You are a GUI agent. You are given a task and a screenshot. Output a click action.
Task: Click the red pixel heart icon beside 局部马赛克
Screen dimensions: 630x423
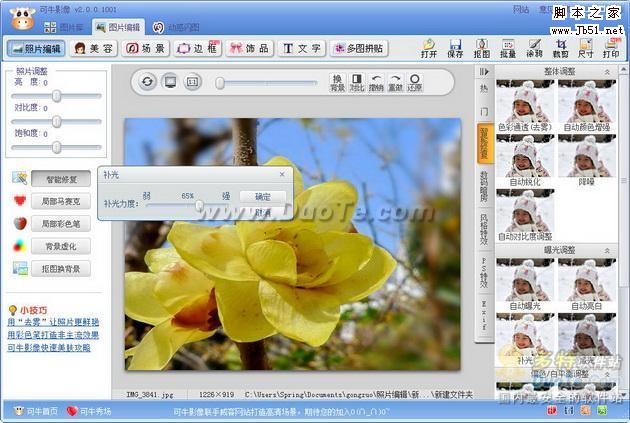tap(20, 200)
